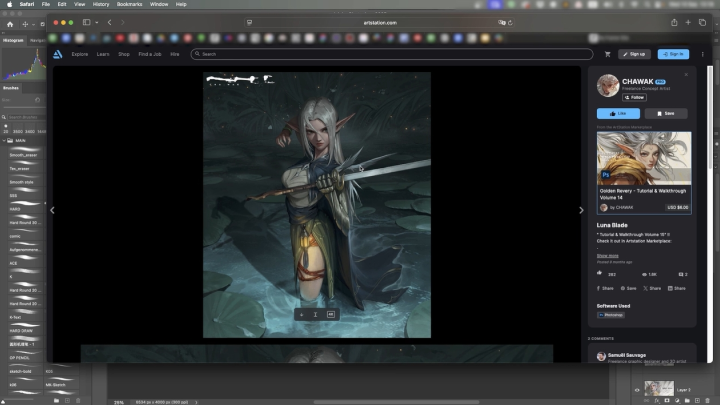Toggle Follow for artist CHAWAK
Viewport: 720px width, 405px height.
pyautogui.click(x=634, y=97)
